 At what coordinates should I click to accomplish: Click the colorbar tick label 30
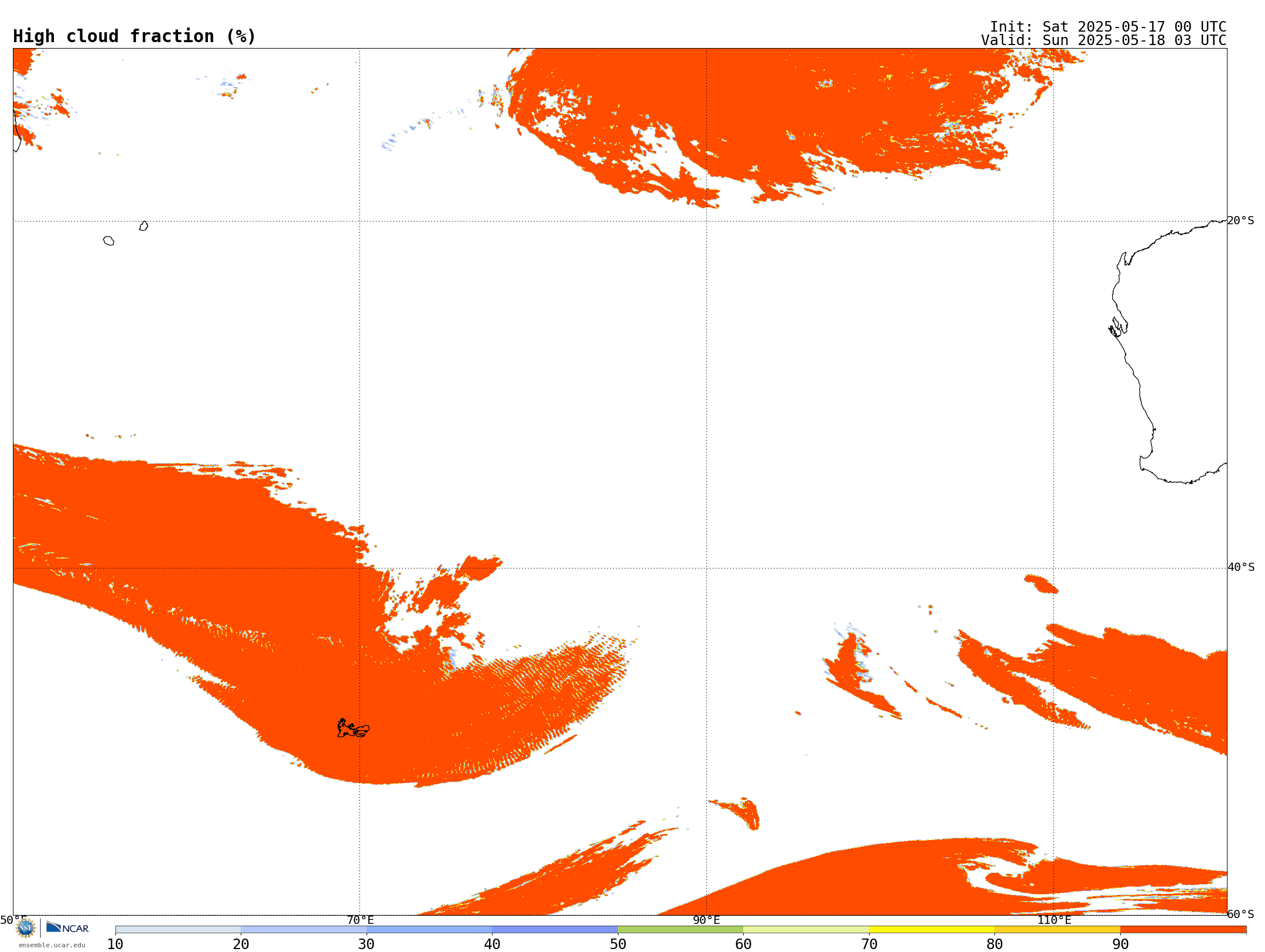[367, 944]
